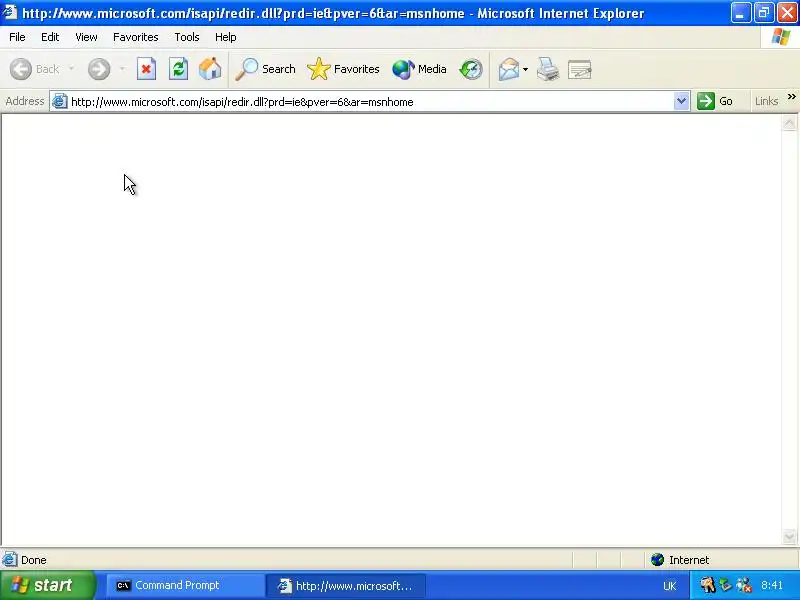
Task: Click the Mail toolbar icon
Action: point(509,69)
